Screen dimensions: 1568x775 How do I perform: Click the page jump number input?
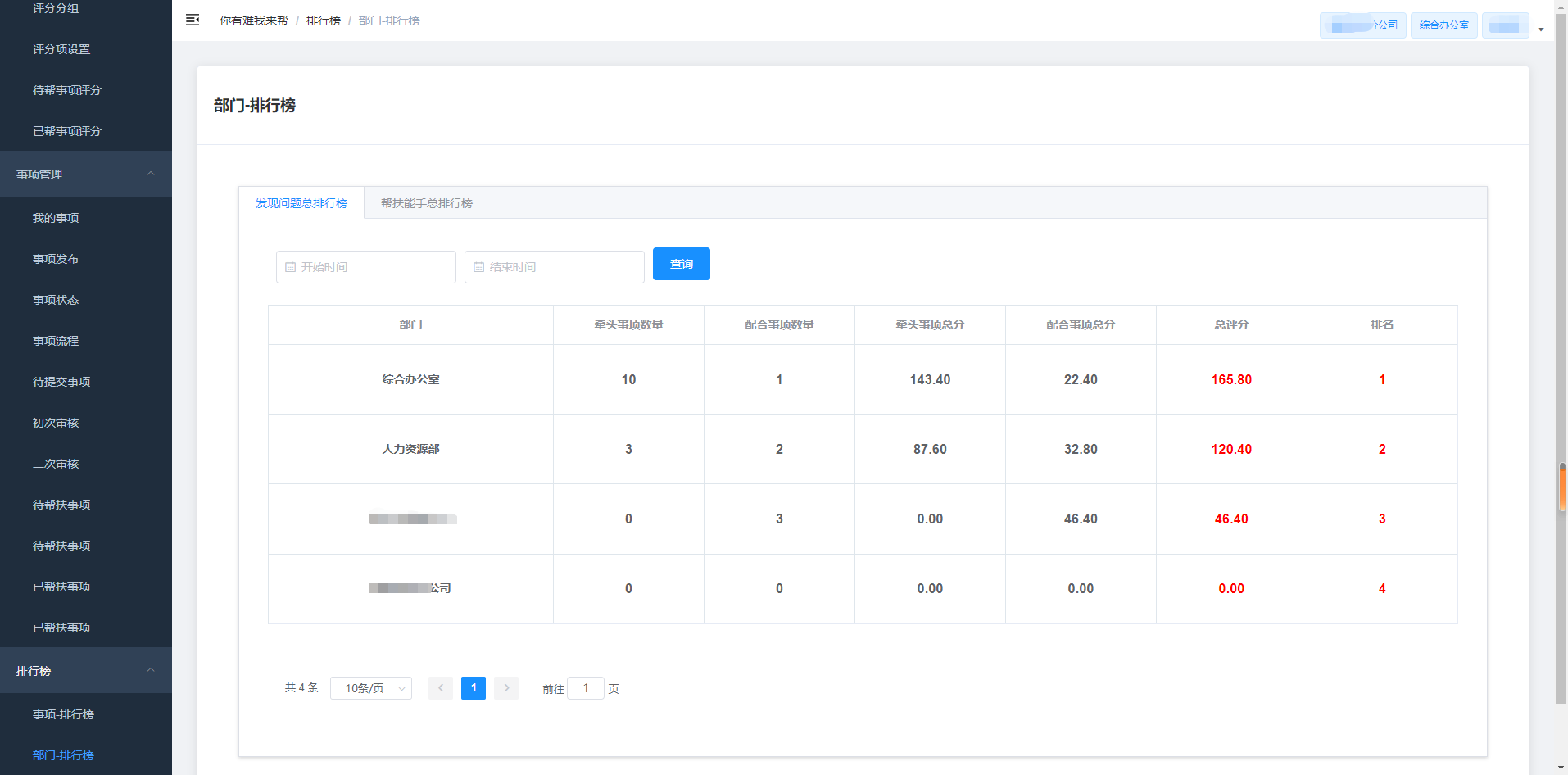click(x=586, y=688)
